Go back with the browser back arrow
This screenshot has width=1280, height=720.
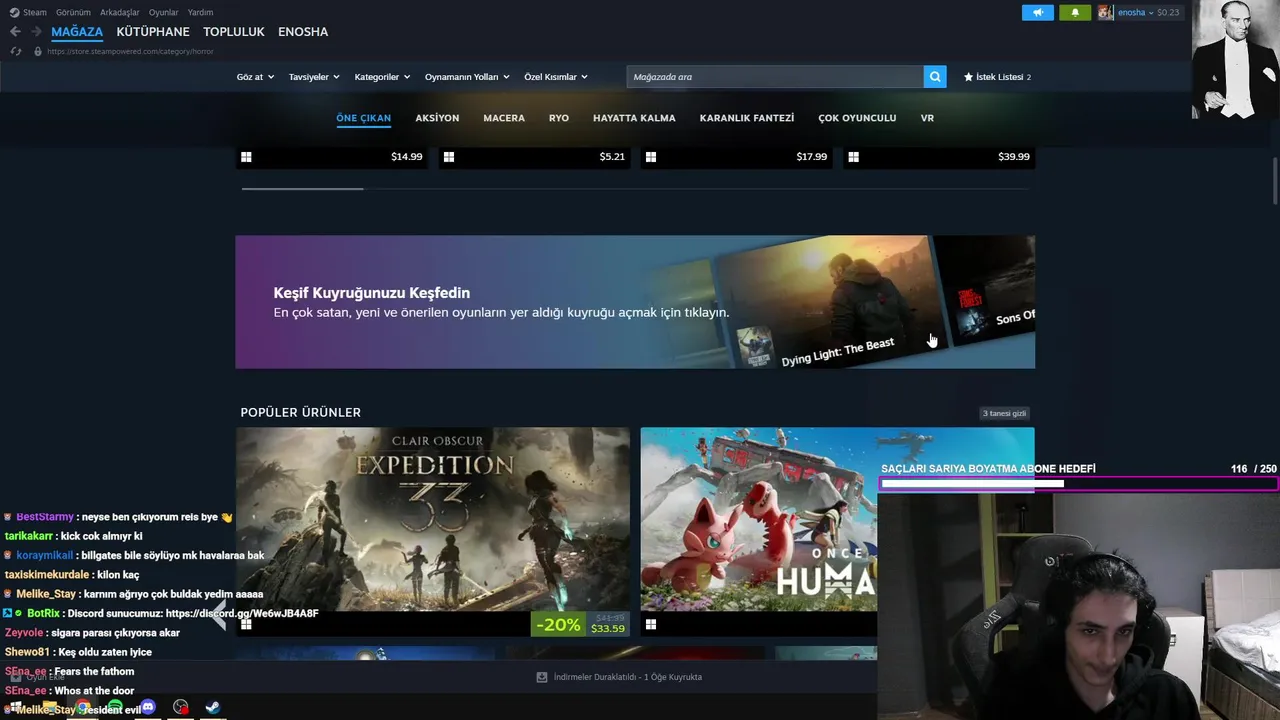click(15, 32)
